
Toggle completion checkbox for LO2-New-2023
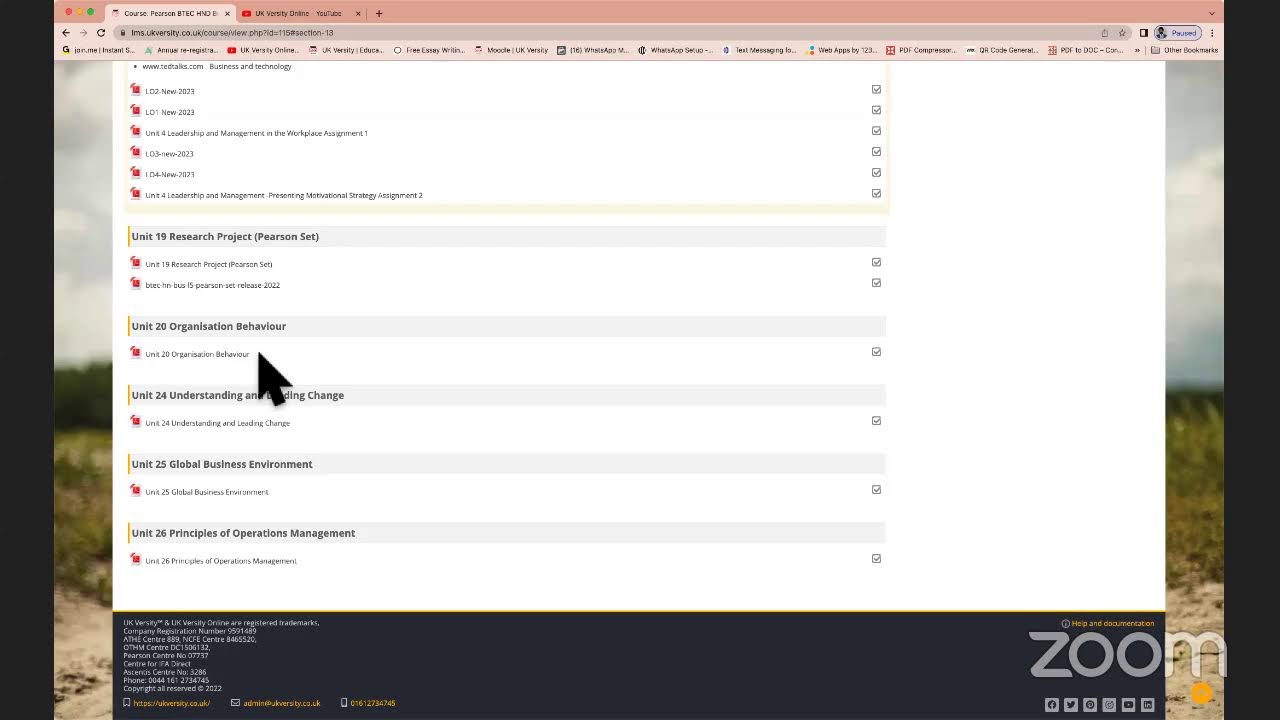click(x=876, y=89)
